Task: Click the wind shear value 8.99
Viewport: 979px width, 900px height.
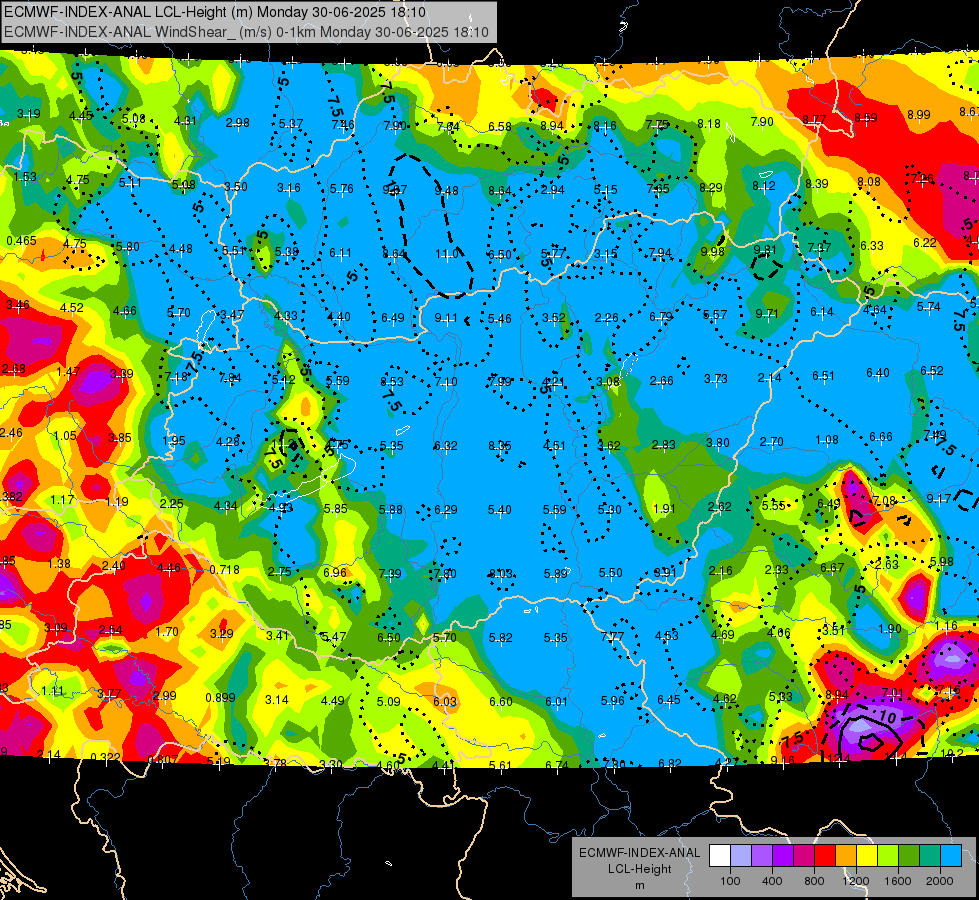Action: (918, 114)
